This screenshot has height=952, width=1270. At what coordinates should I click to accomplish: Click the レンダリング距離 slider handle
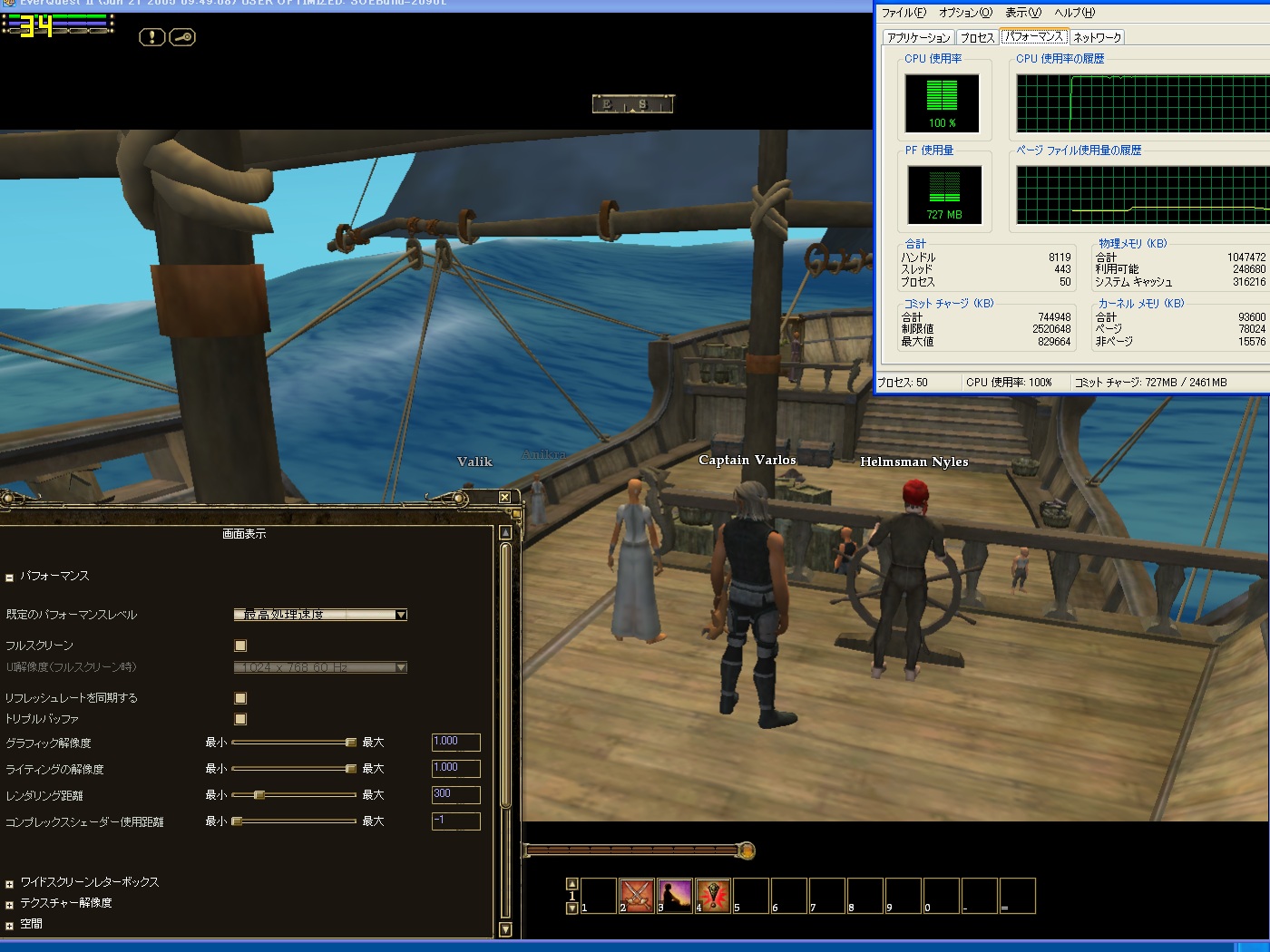coord(259,795)
